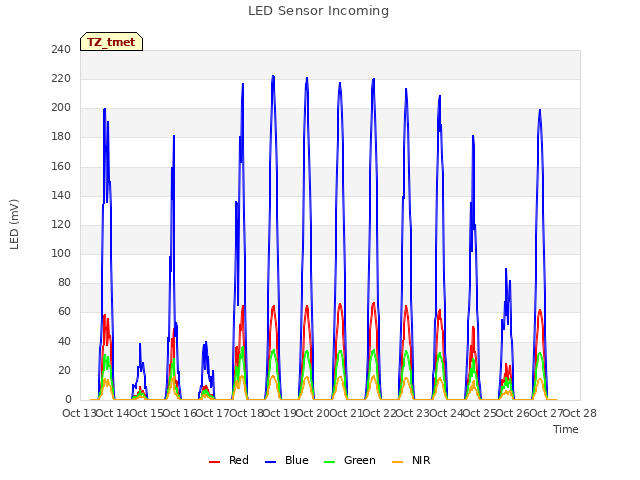Image resolution: width=640 pixels, height=480 pixels.
Task: Click the red legend color marker
Action: point(214,462)
